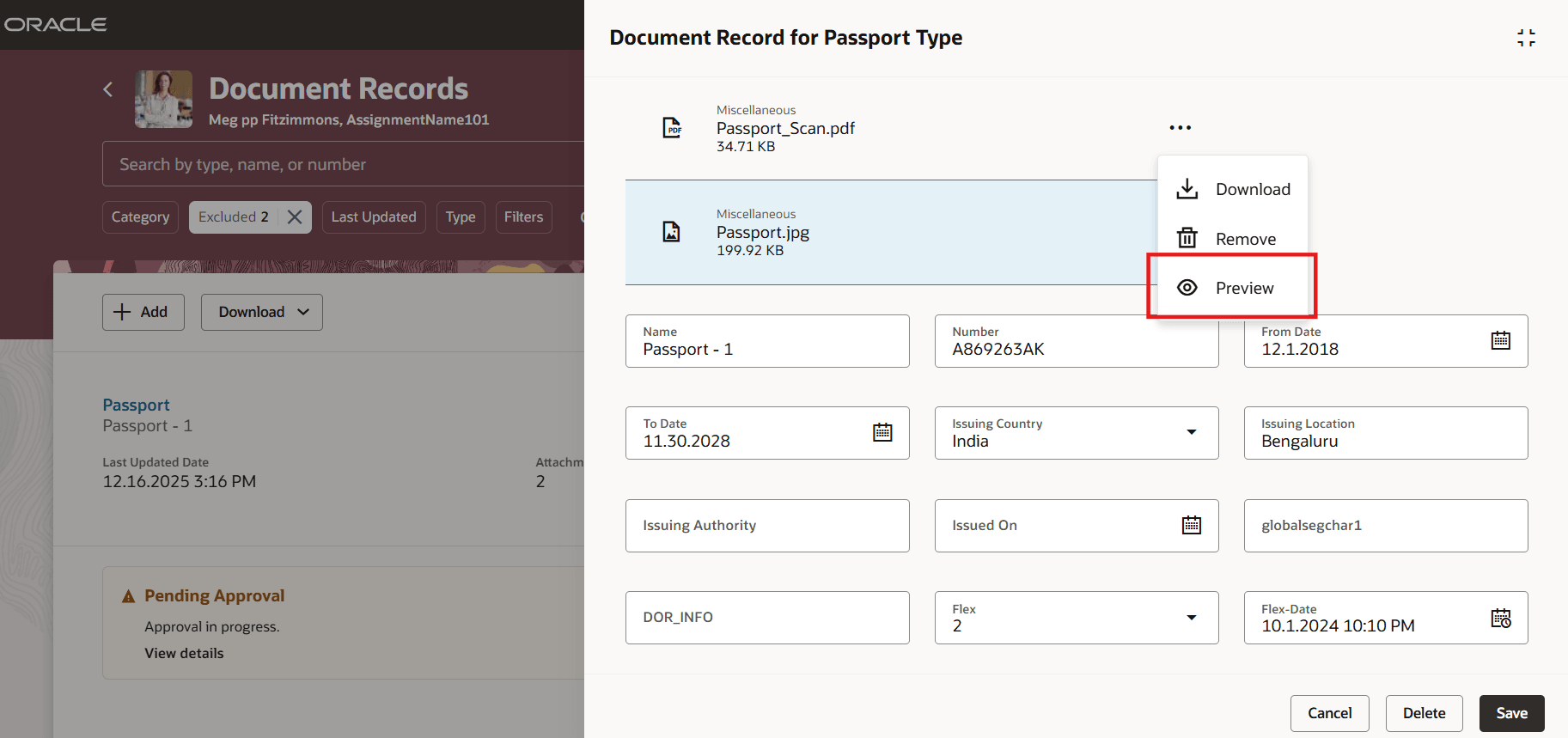Open the three-dot menu for Passport_Scan.pdf
This screenshot has width=1568, height=738.
[x=1180, y=128]
